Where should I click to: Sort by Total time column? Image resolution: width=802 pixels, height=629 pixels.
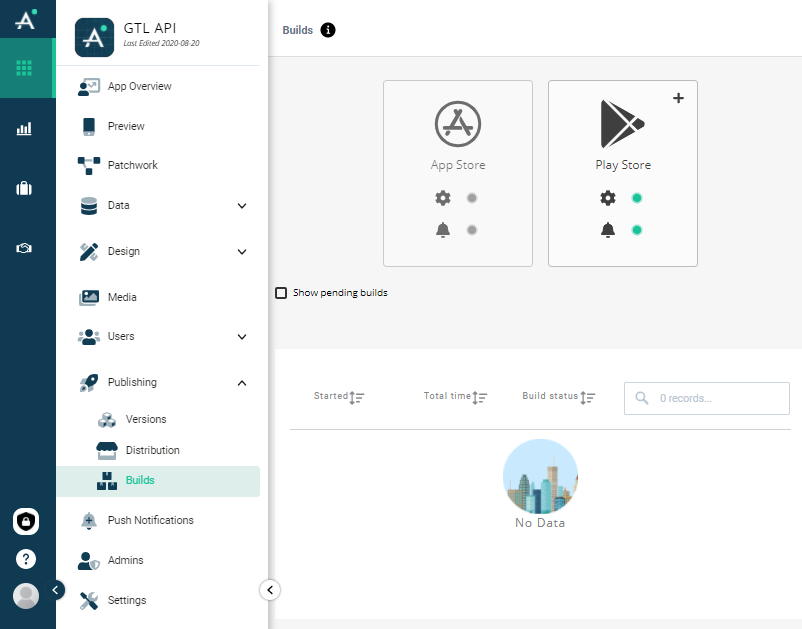(x=455, y=397)
